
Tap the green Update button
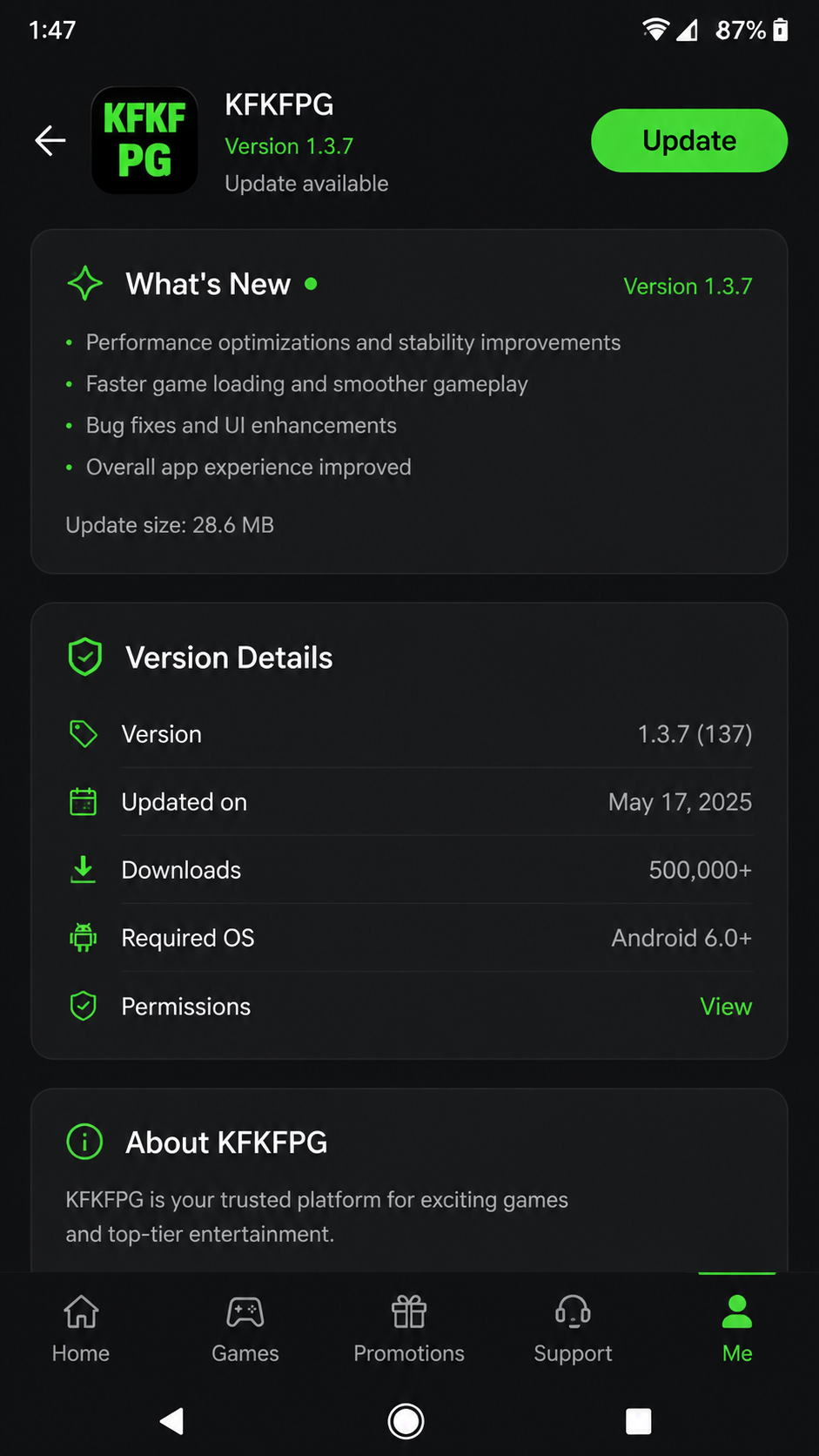[x=689, y=140]
